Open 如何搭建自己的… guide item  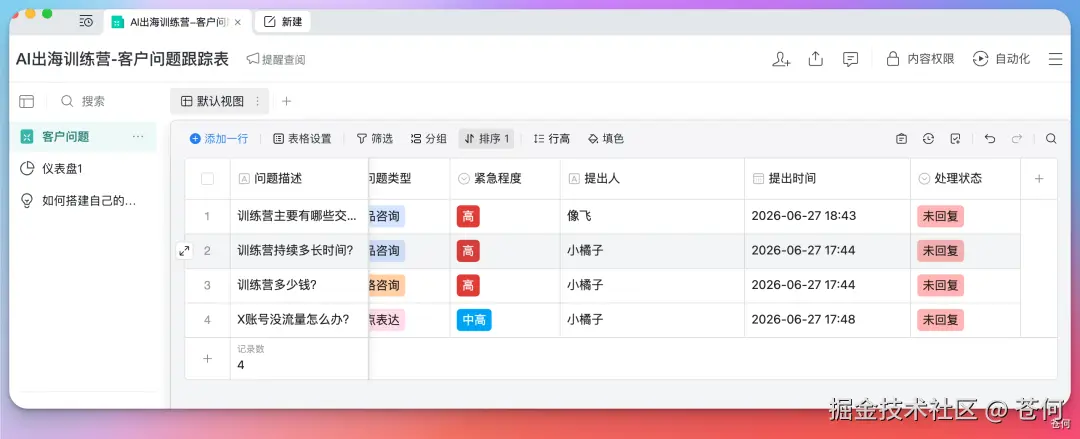(x=83, y=201)
